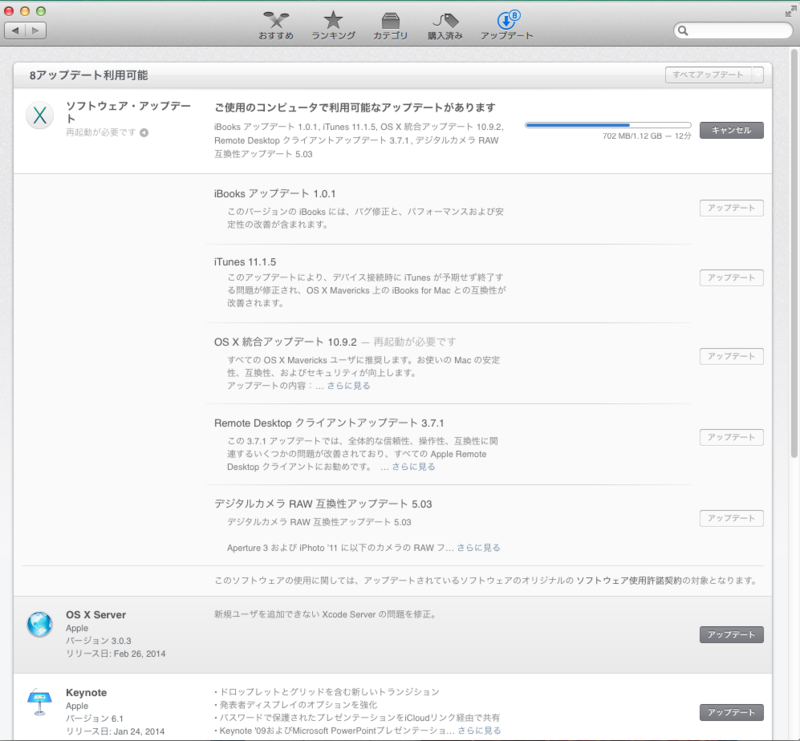Click アップデート button for デジタルカメラ RAW 5.03
800x741 pixels.
732,518
